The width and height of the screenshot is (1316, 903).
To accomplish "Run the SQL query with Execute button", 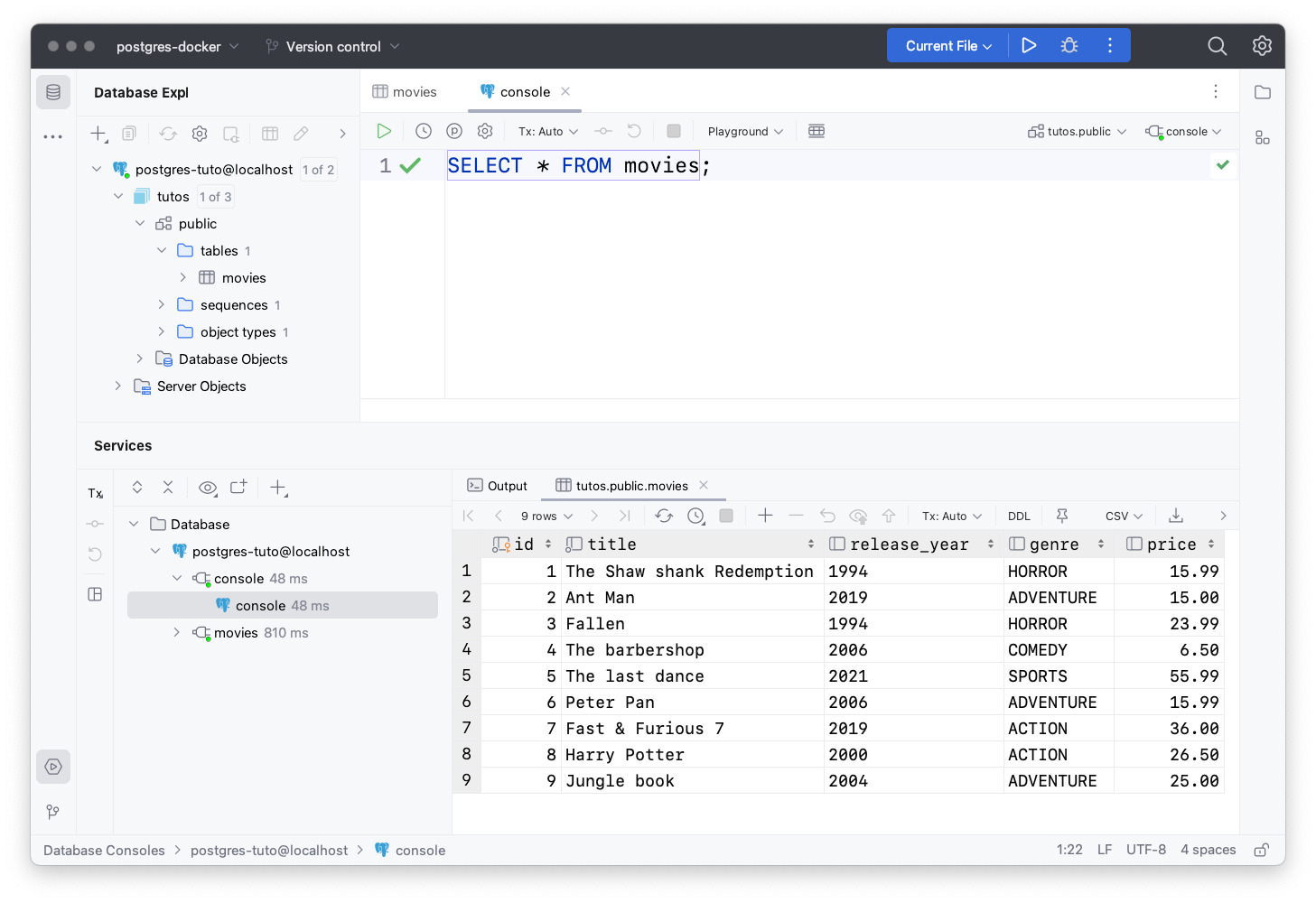I will click(384, 131).
